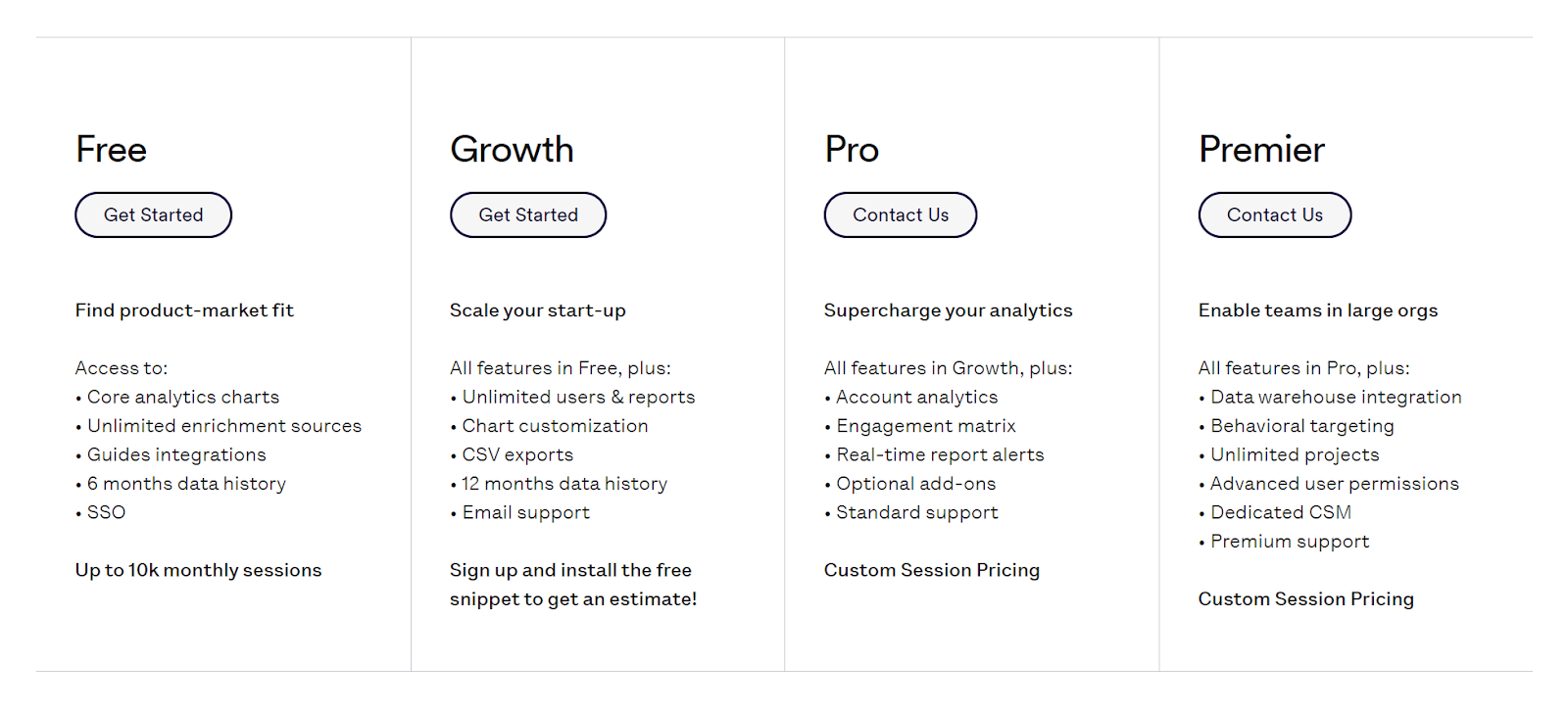
Task: Click the Enable teams in large orgs tagline
Action: (1318, 309)
